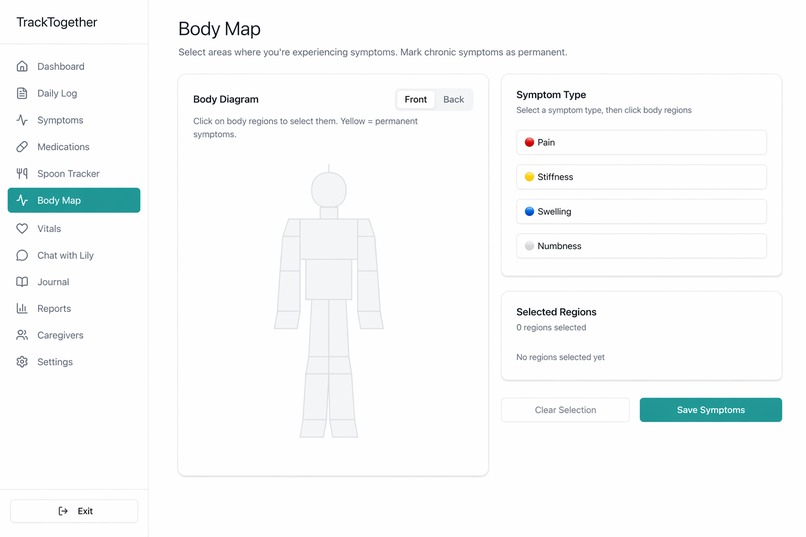Open the Reports section
The image size is (806, 537).
(74, 308)
